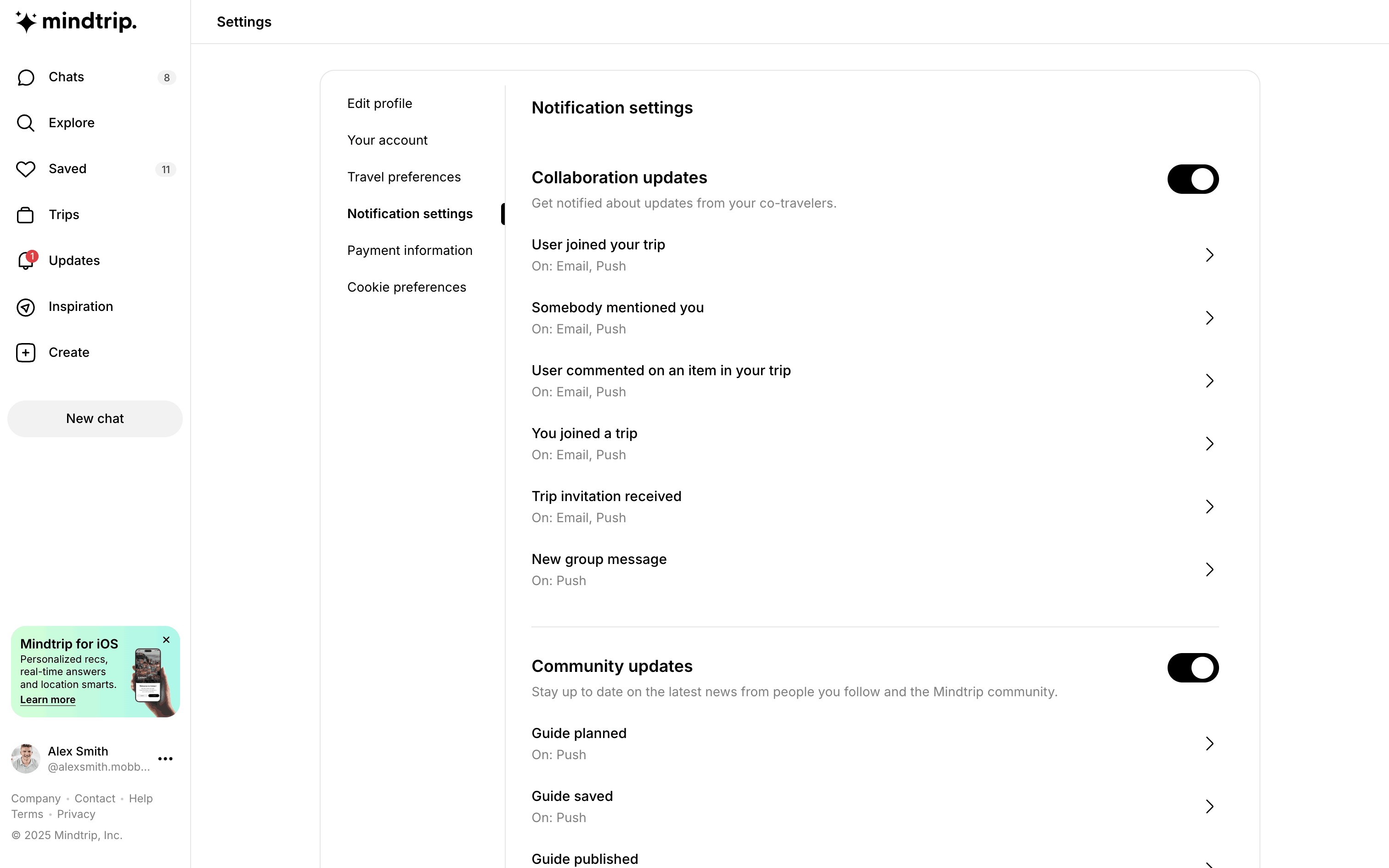Disable the Collaboration updates toggle

(x=1193, y=179)
